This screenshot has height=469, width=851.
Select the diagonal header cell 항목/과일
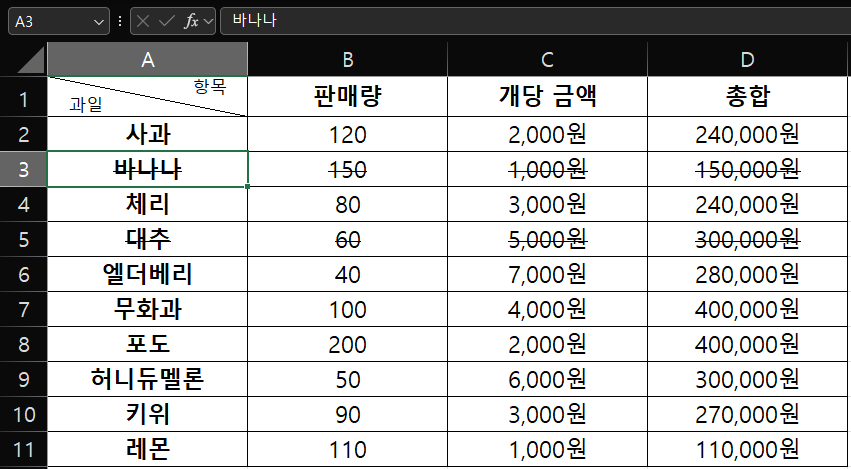[x=148, y=97]
